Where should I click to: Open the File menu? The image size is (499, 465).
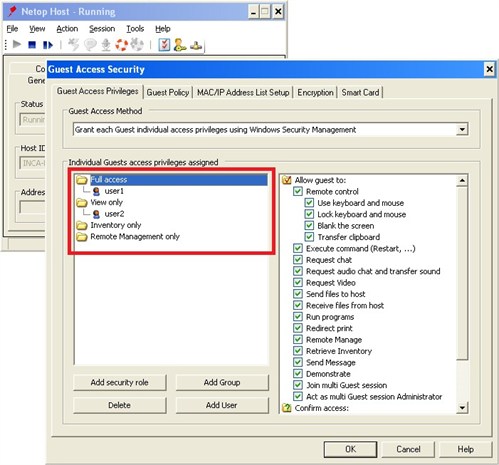click(12, 29)
